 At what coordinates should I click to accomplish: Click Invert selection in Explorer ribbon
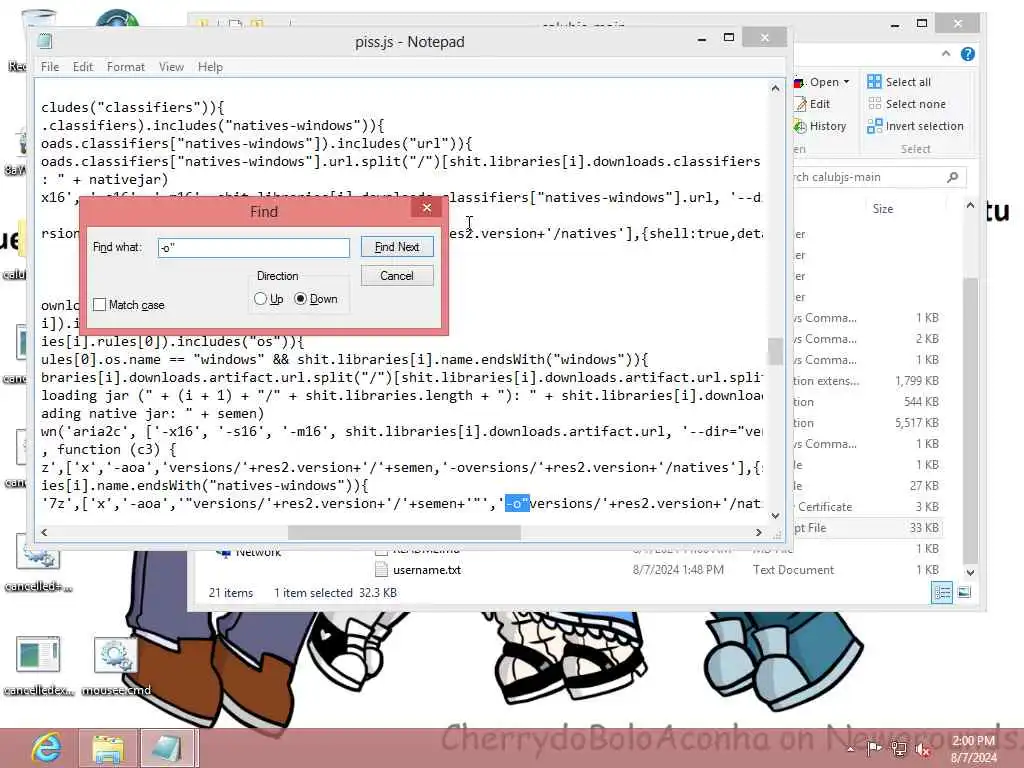[916, 126]
